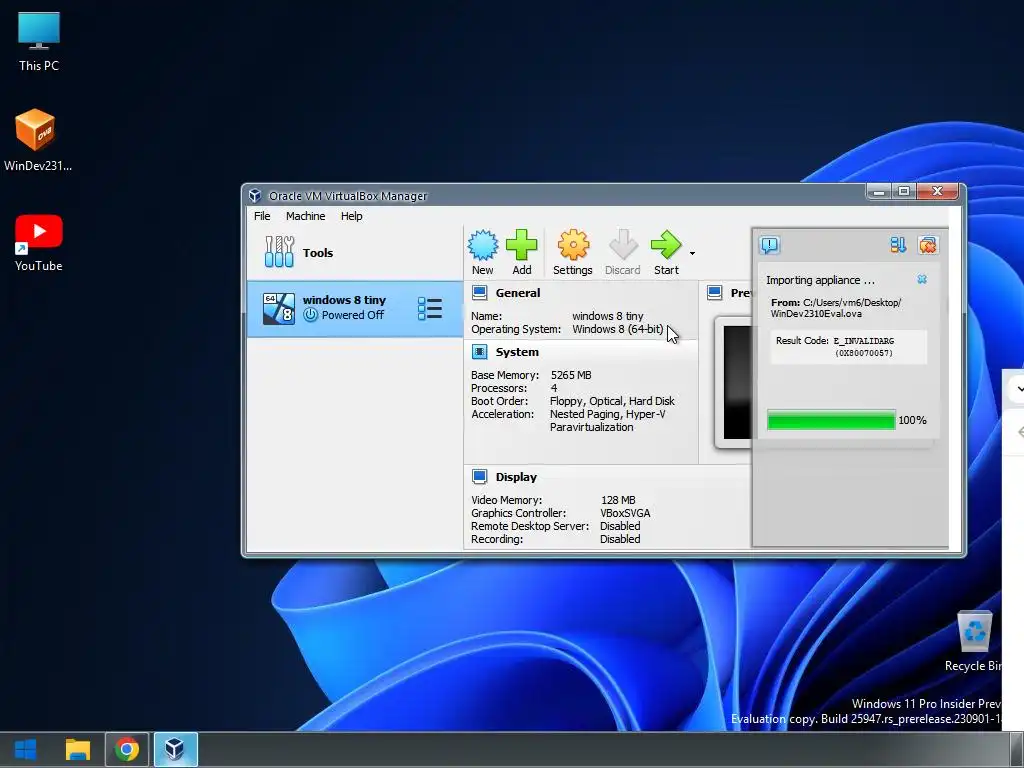Click Remote Desktop Server Disabled value
The height and width of the screenshot is (768, 1024).
pos(620,526)
